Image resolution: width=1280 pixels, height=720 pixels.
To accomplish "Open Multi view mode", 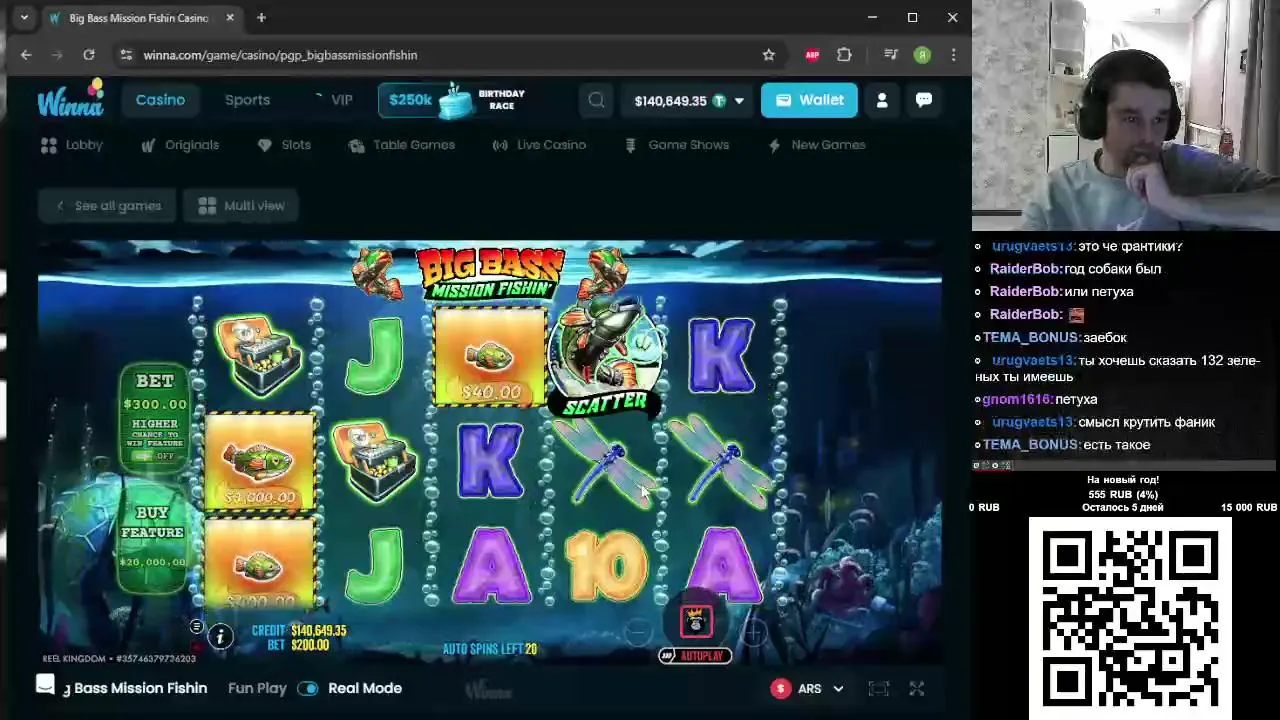I will 241,206.
